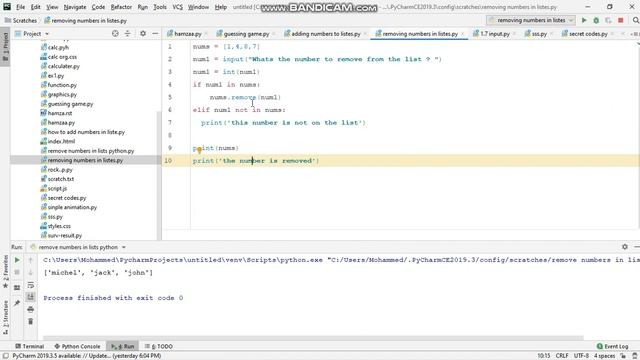
Task: Collapse all files in Project panel
Action: (x=127, y=33)
